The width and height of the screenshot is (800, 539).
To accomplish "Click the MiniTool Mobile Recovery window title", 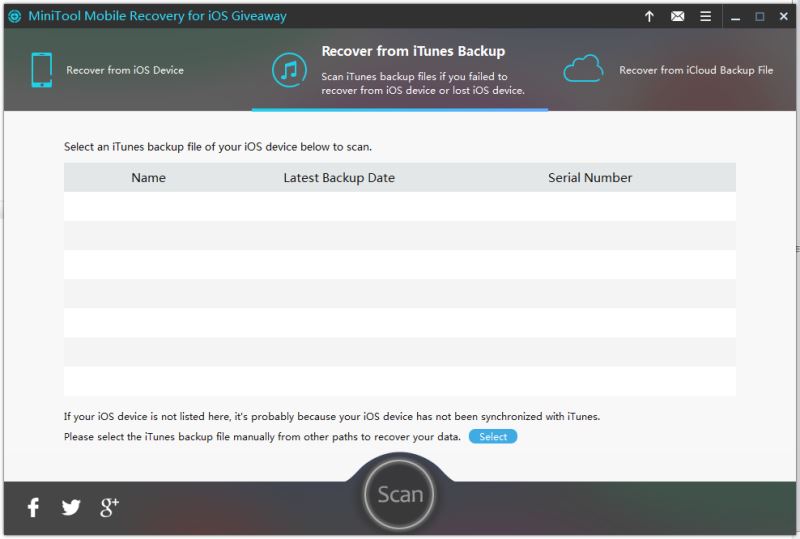I will point(157,16).
